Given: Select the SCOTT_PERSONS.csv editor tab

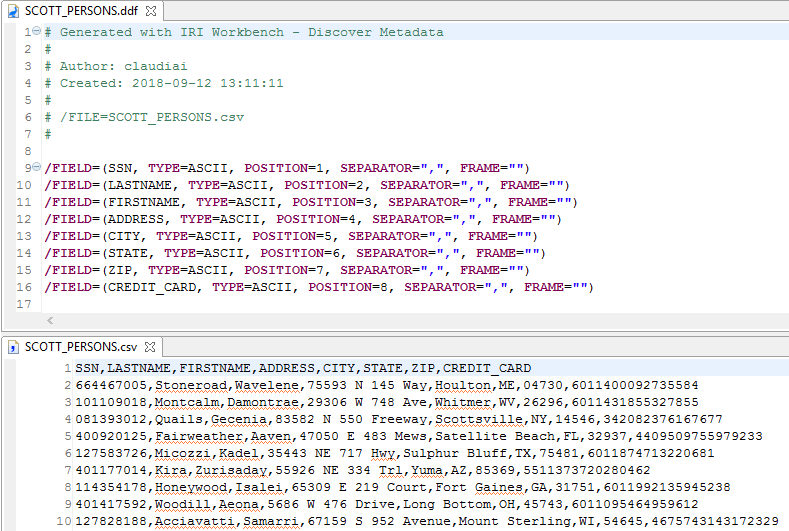Looking at the screenshot, I should (x=81, y=347).
